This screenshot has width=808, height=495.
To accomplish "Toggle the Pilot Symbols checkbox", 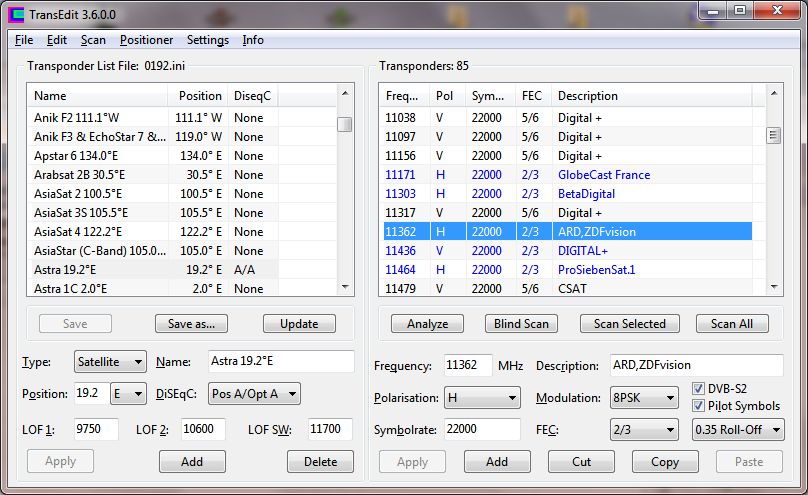I will tap(700, 406).
